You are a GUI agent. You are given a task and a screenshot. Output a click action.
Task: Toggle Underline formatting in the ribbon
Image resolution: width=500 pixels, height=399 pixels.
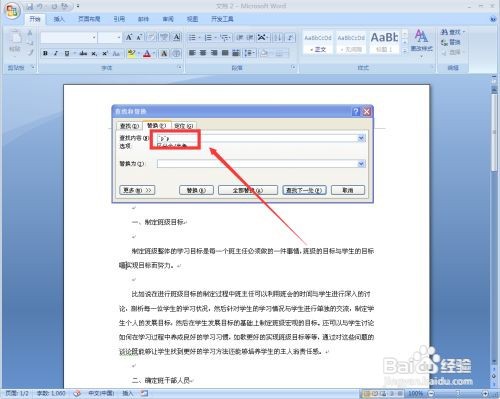pyautogui.click(x=67, y=53)
